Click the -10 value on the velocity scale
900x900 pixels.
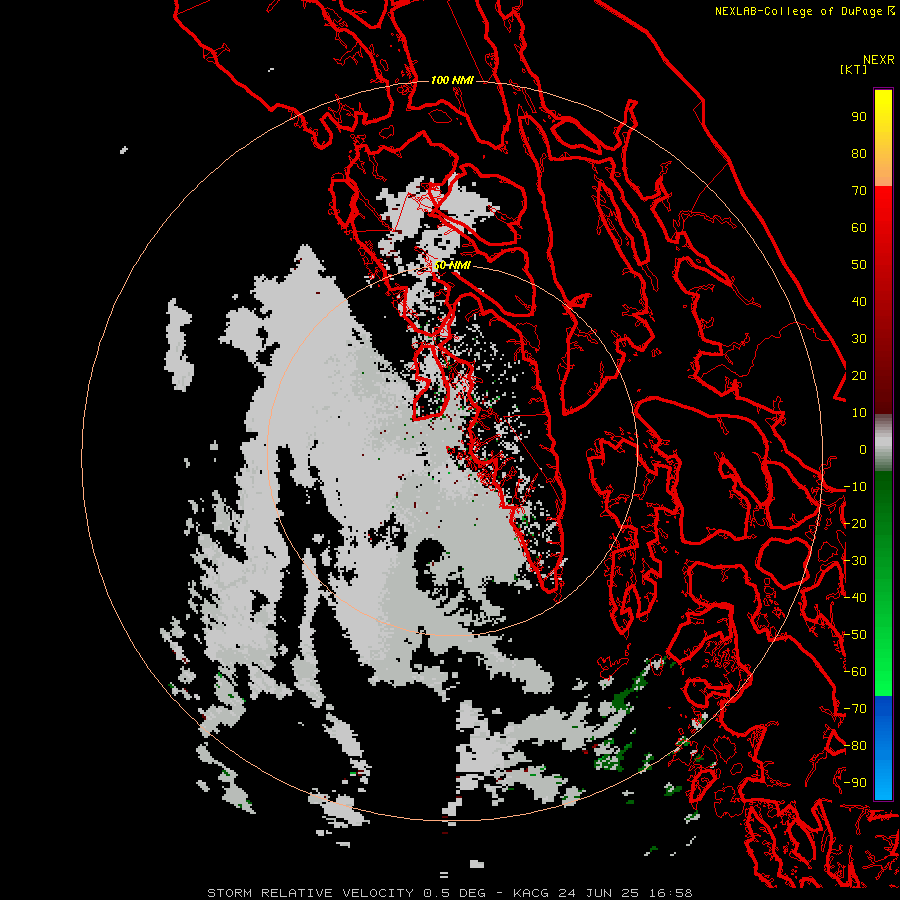tap(855, 487)
